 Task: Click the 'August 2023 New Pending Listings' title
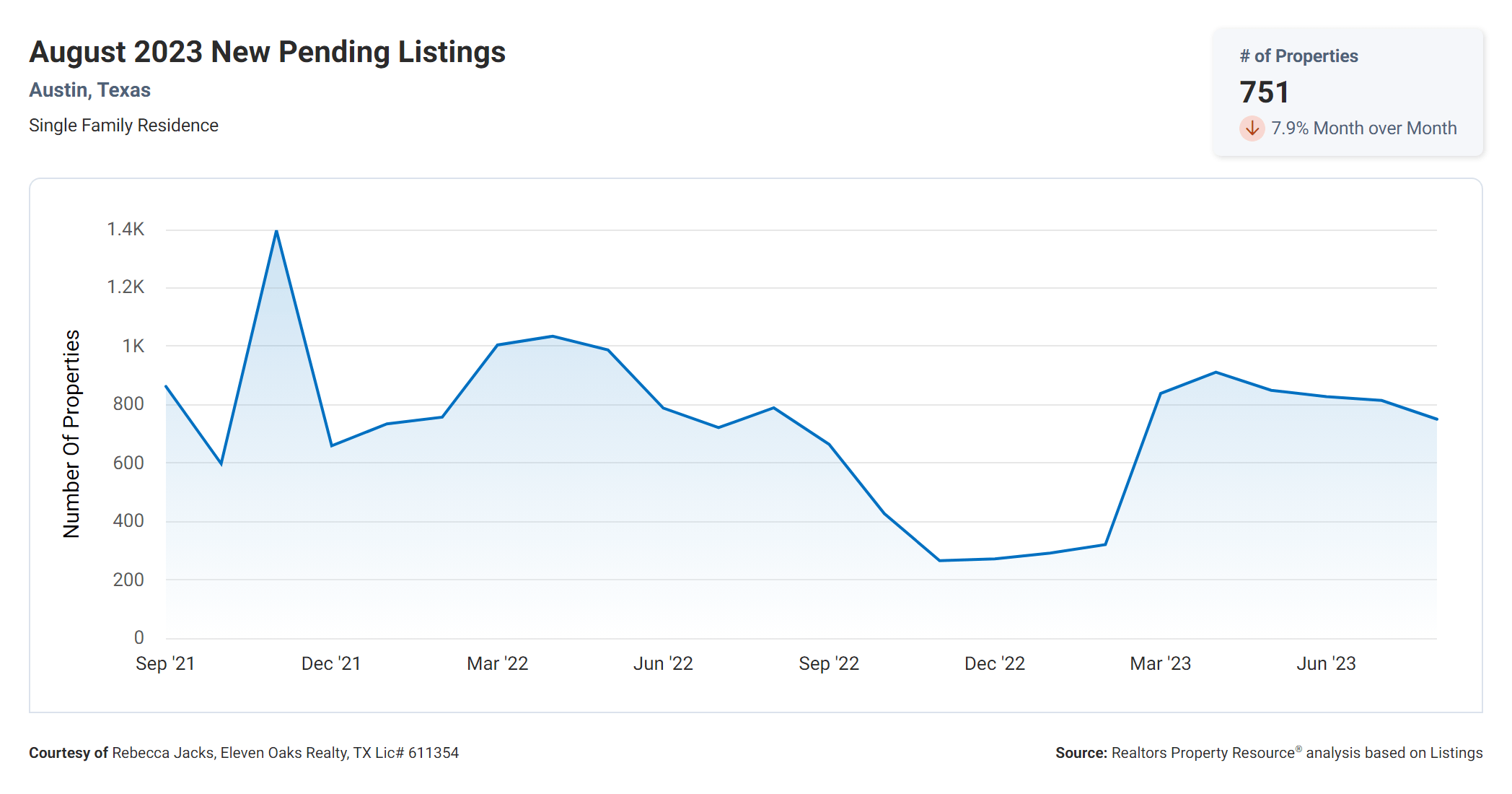click(267, 52)
